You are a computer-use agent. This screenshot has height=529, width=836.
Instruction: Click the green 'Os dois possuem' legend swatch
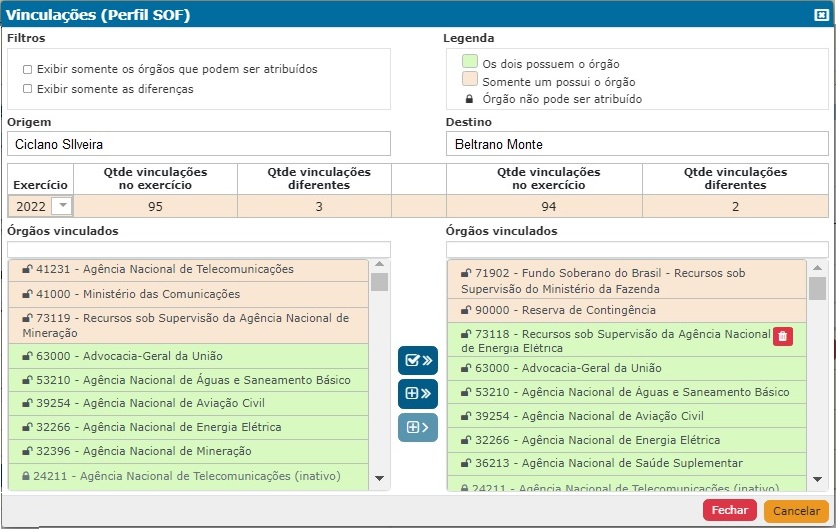click(470, 61)
